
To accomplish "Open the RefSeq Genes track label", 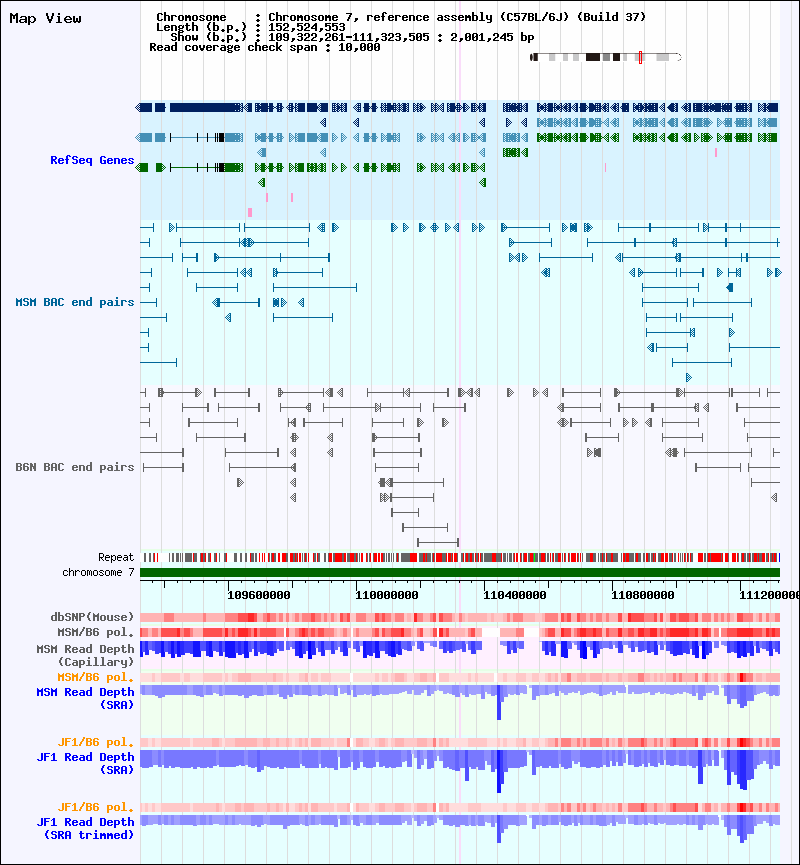I will click(x=92, y=160).
